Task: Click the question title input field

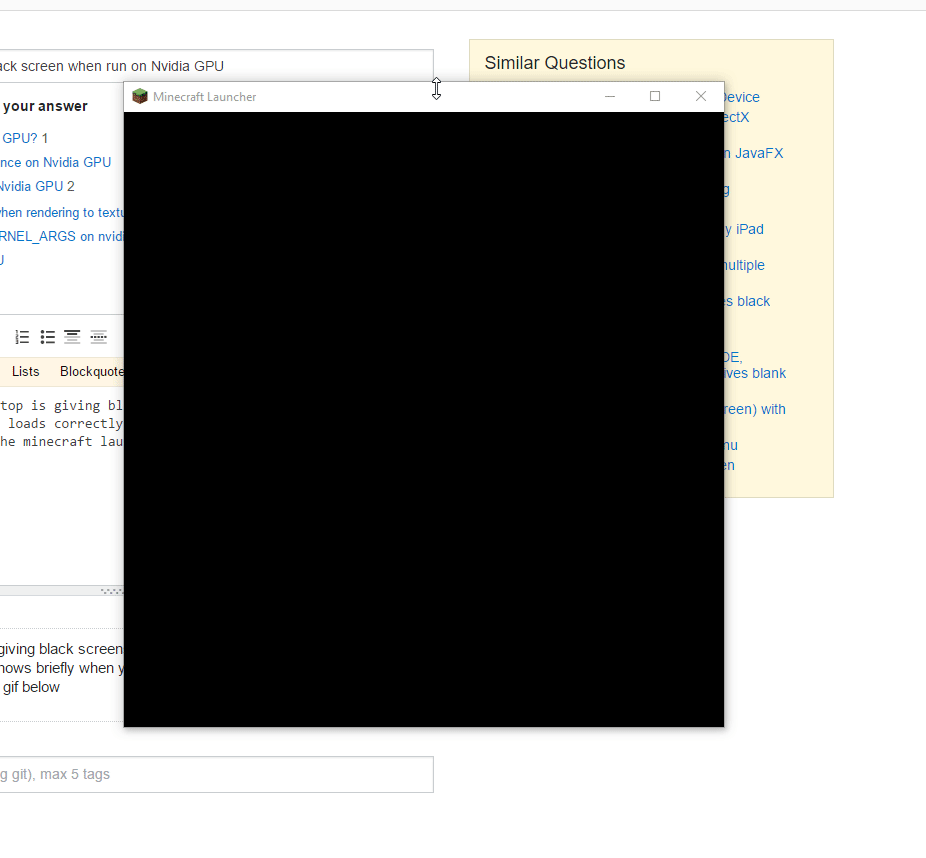Action: pos(217,66)
